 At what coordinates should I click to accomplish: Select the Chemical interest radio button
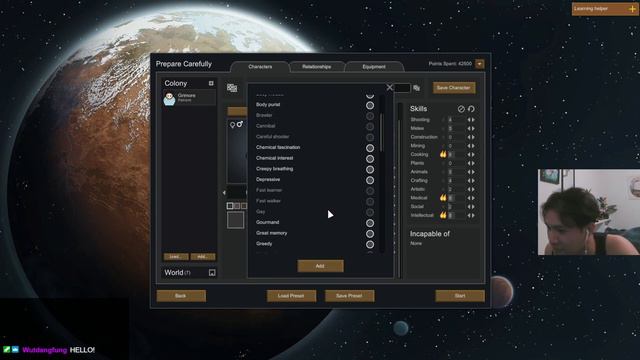(x=370, y=159)
